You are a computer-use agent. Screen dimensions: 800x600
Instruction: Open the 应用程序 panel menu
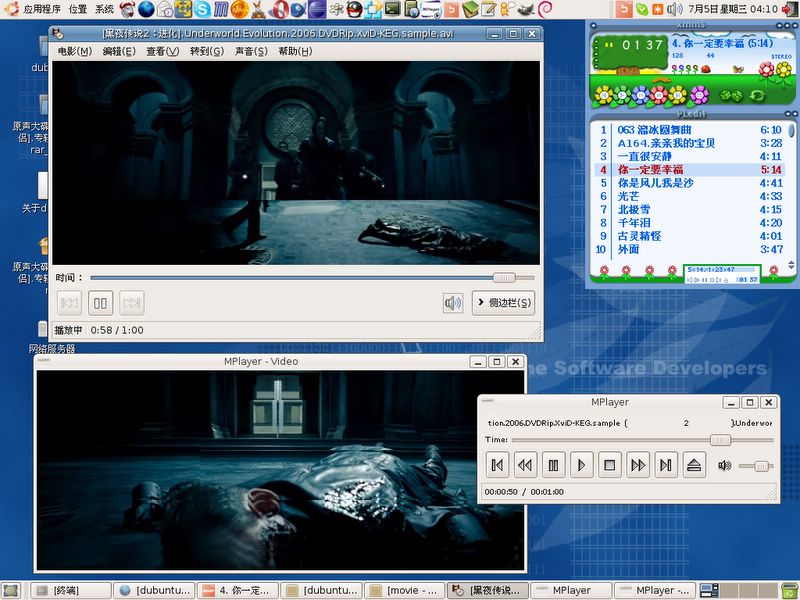click(x=42, y=9)
